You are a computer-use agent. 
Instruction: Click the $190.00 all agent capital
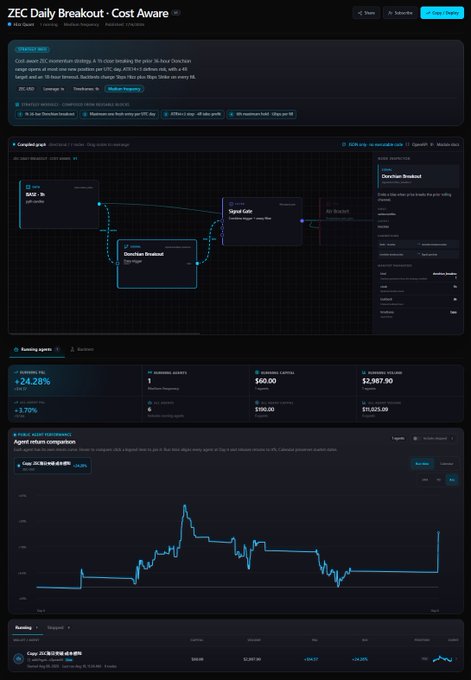click(x=265, y=409)
